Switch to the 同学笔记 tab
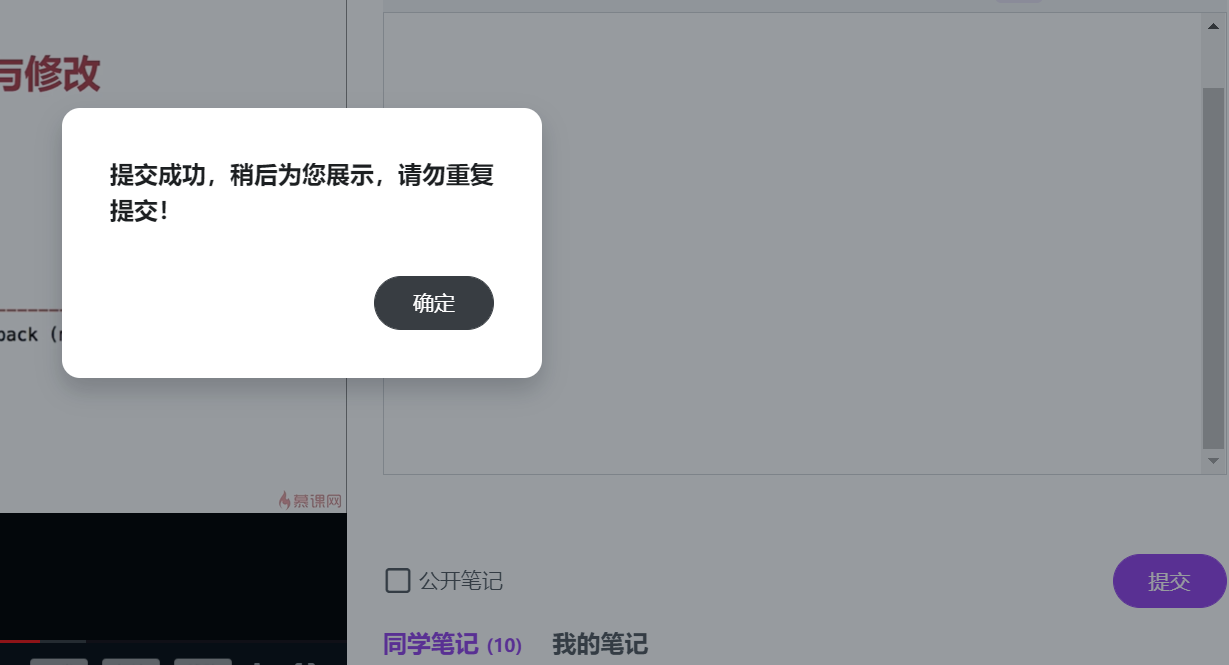 click(x=452, y=645)
